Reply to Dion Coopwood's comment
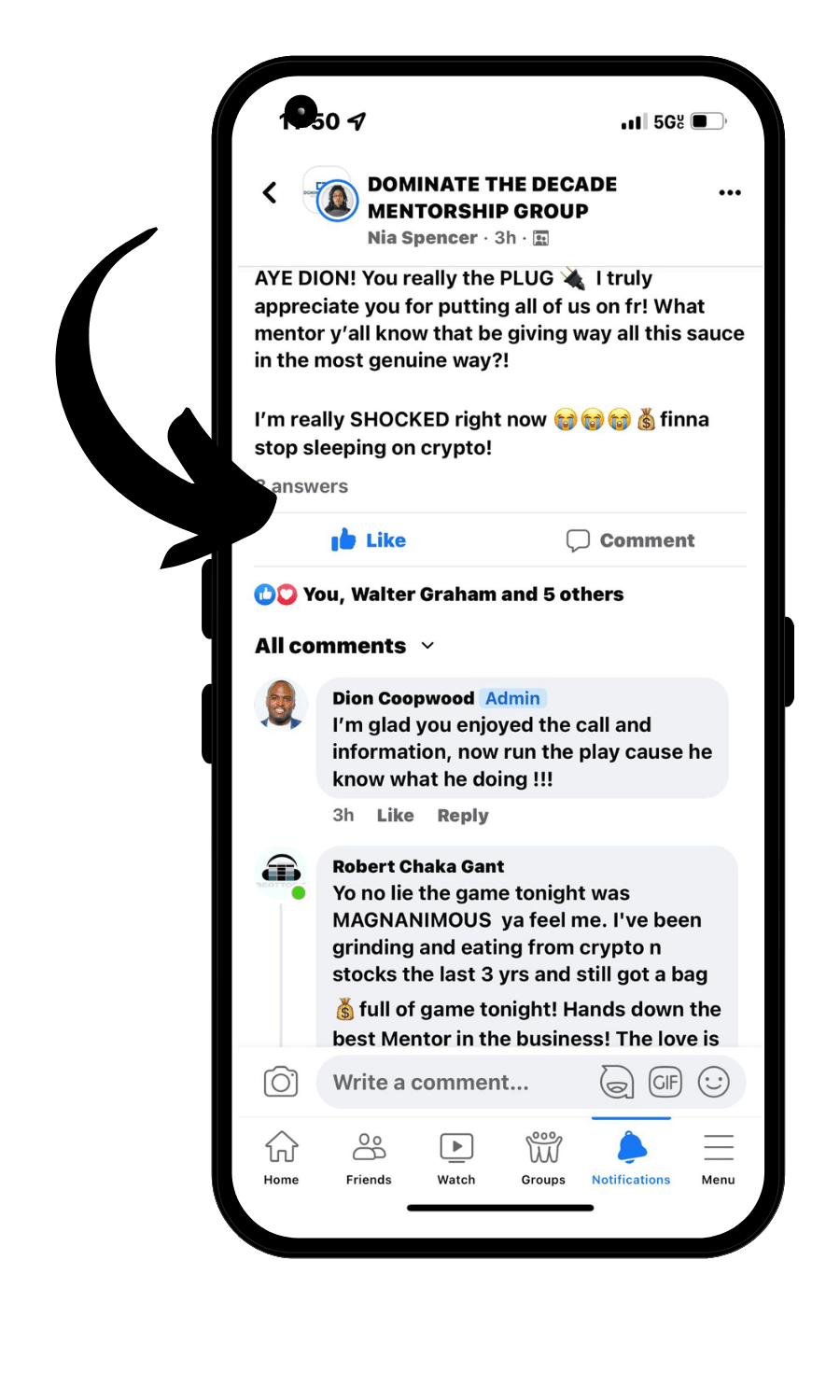 click(463, 816)
